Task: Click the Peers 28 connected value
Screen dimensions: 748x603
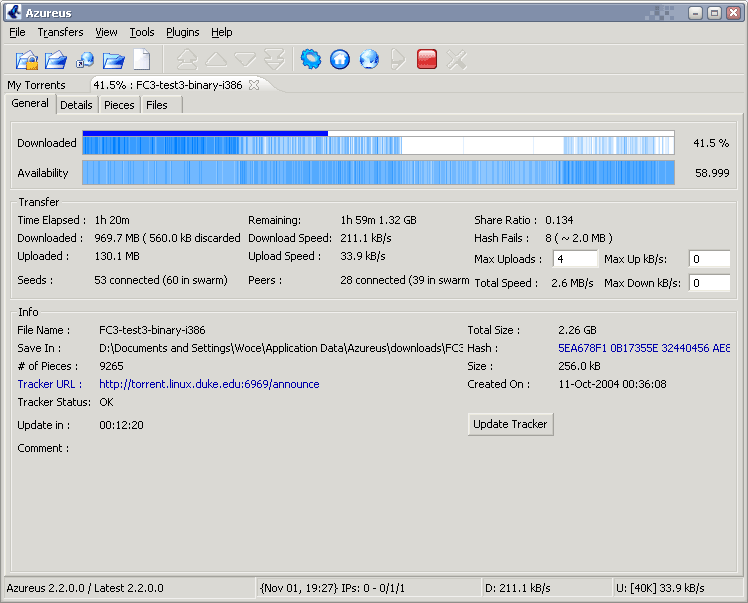Action: click(405, 280)
